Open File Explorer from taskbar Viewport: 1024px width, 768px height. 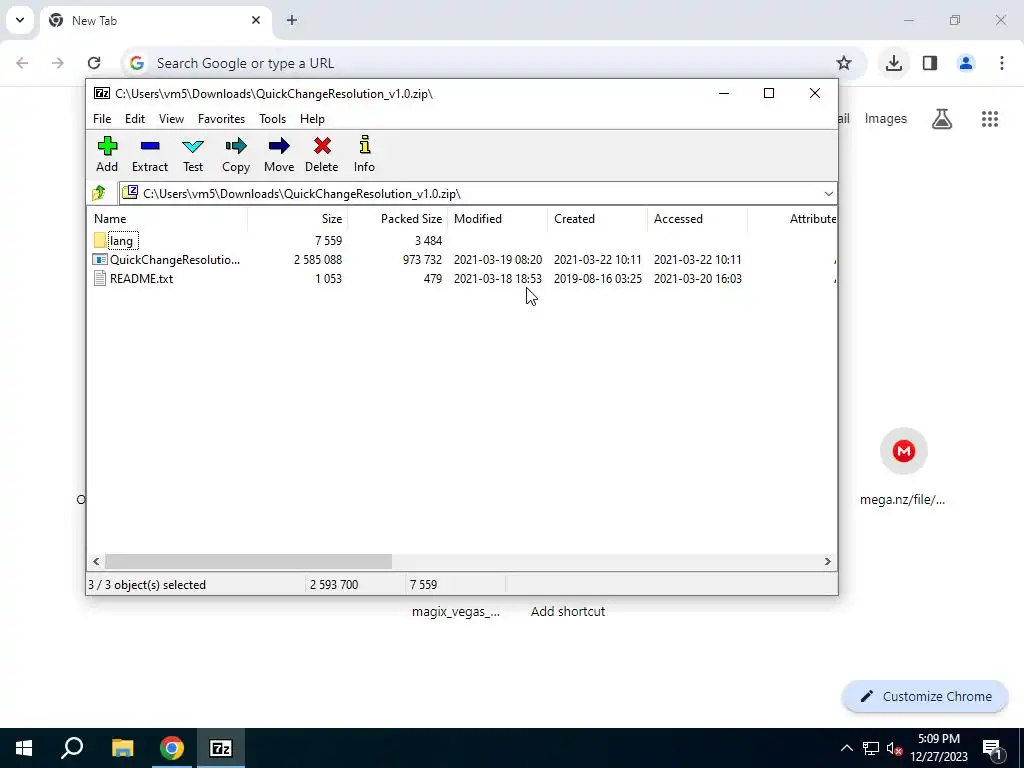pyautogui.click(x=122, y=748)
